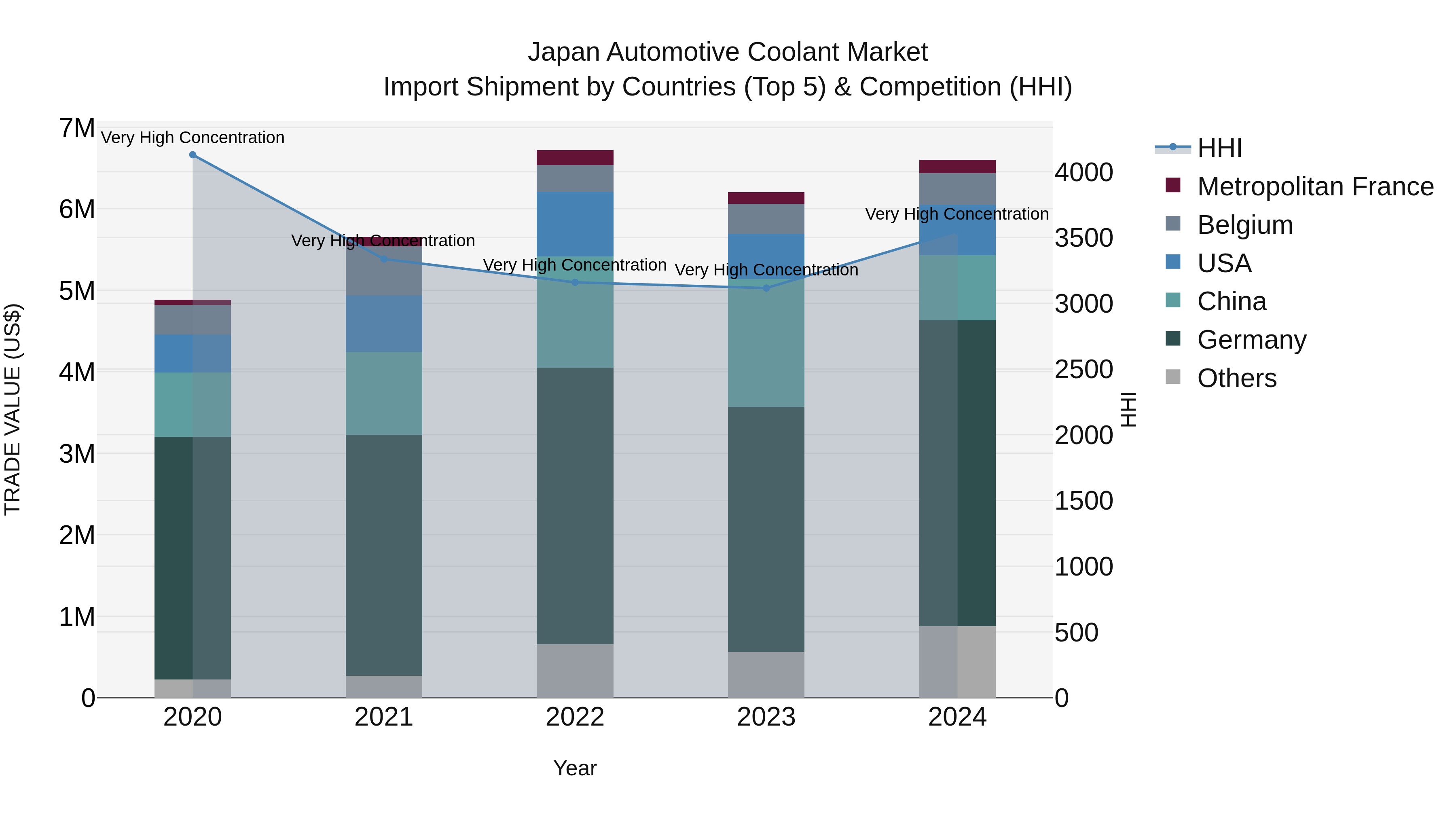
Task: Click the China segment of 2024 bar
Action: click(957, 288)
